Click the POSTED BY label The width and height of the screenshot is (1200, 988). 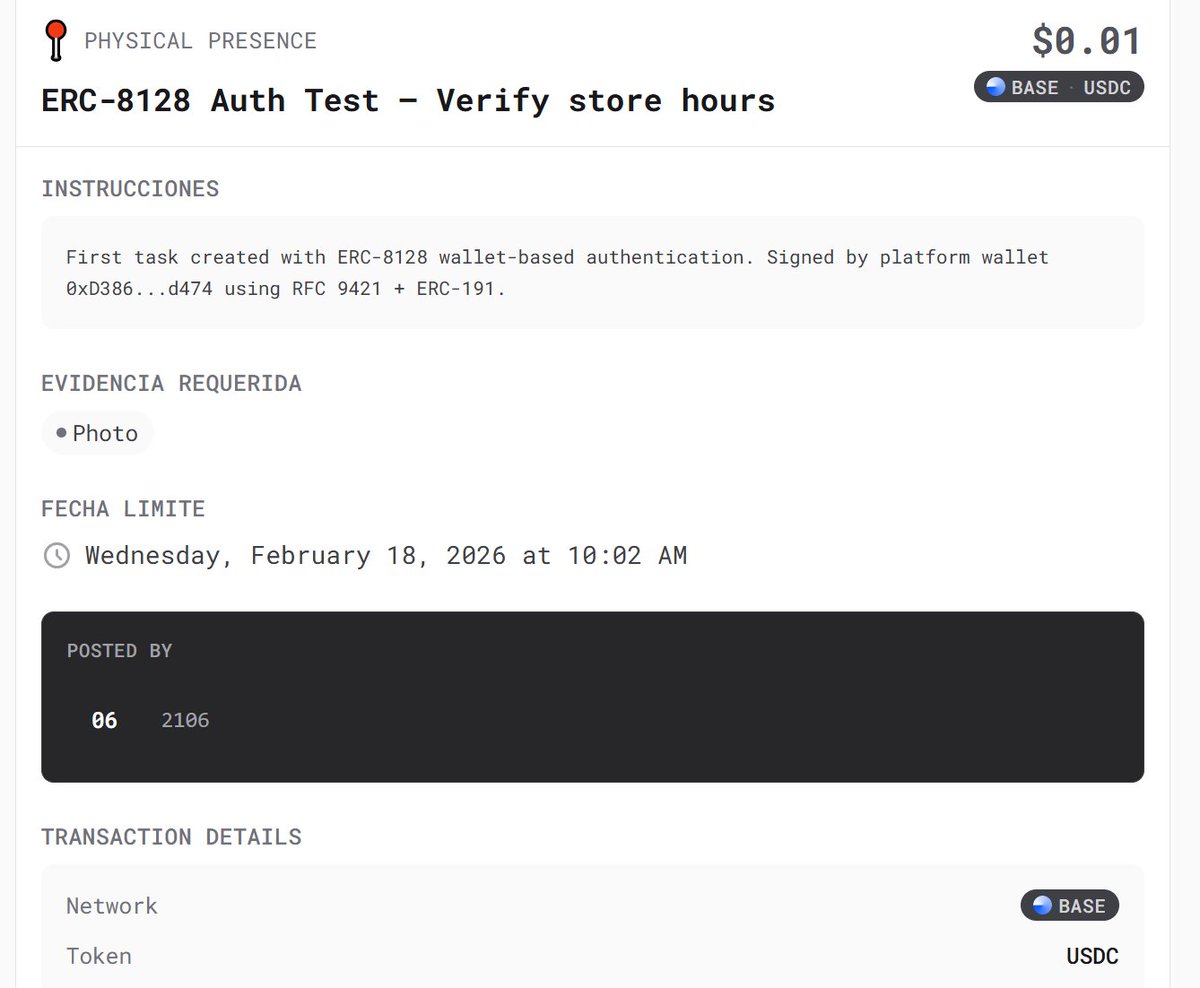(119, 651)
